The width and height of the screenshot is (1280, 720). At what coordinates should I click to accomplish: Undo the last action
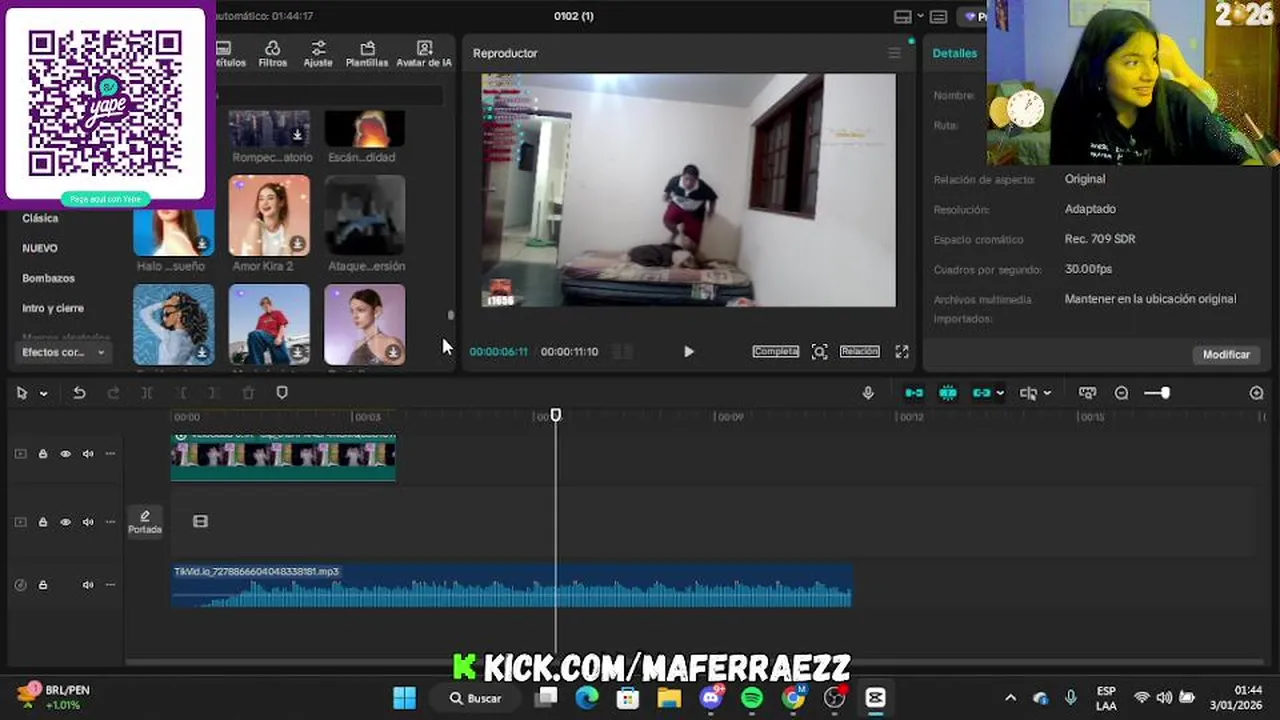[x=79, y=393]
